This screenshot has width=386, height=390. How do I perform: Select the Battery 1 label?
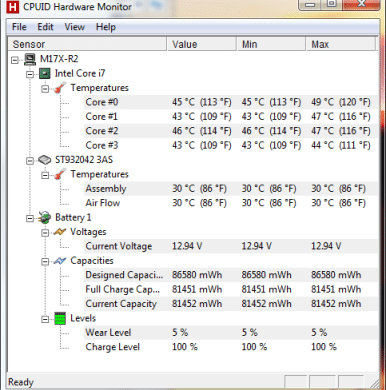point(73,218)
